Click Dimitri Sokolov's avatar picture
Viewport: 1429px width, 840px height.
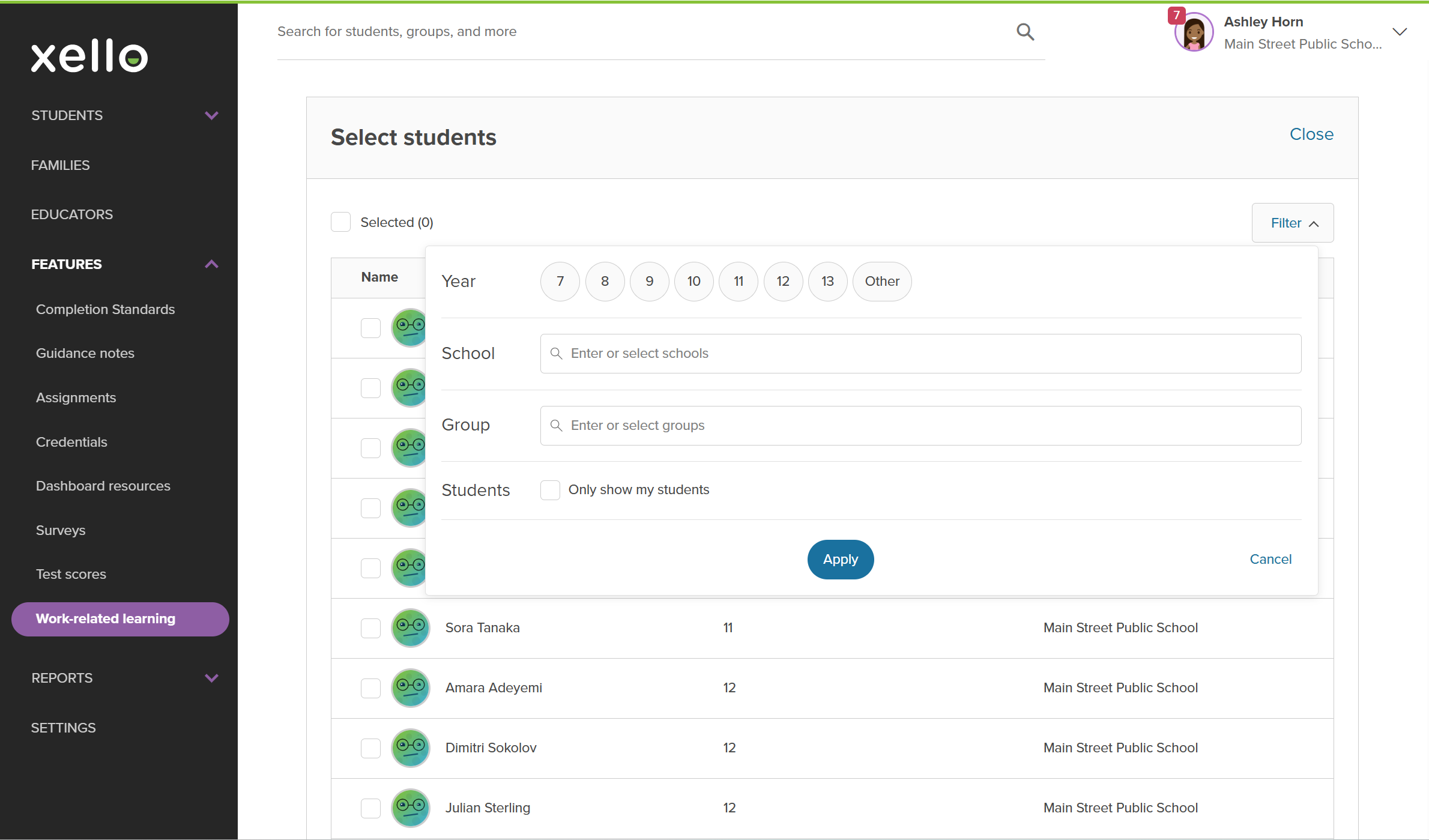[410, 748]
